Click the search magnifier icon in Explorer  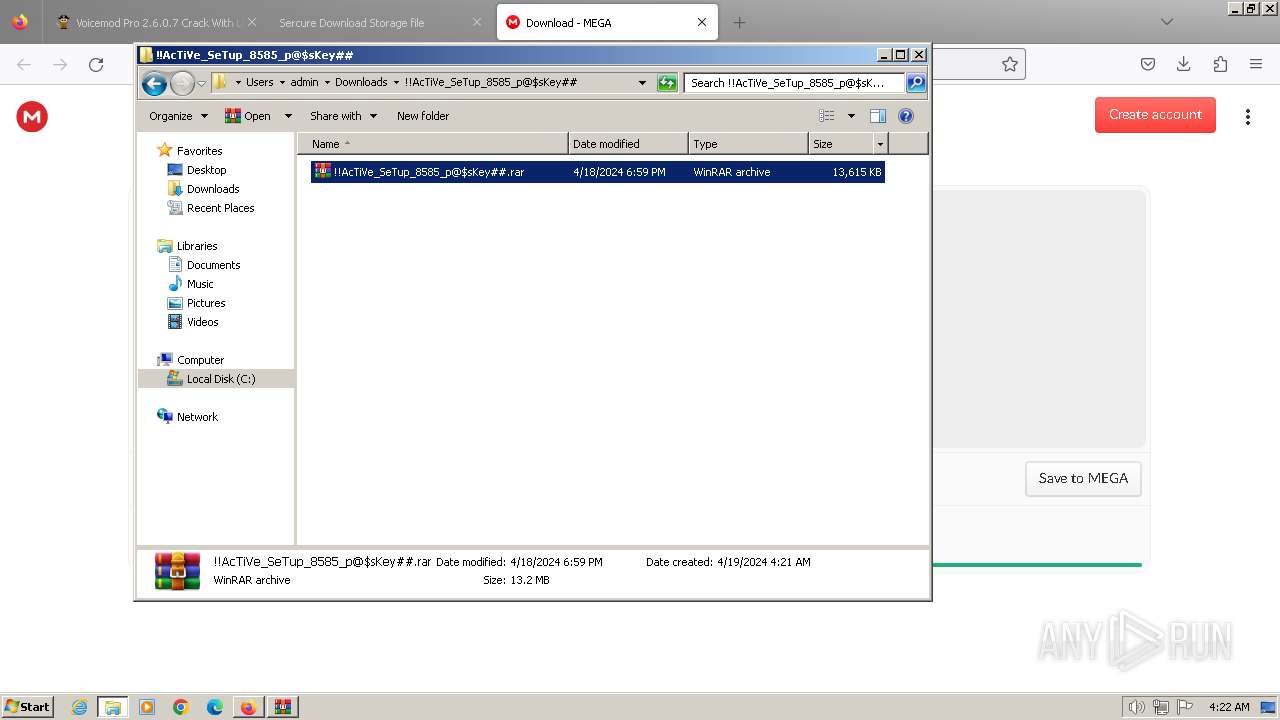[916, 83]
